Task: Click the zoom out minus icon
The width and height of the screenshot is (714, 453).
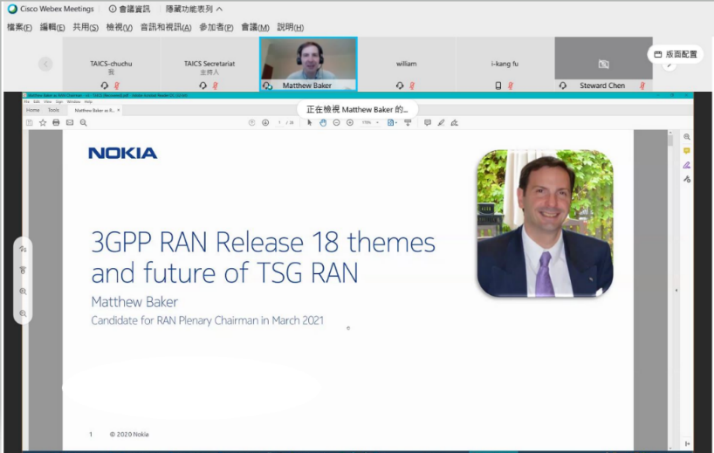Action: (337, 122)
